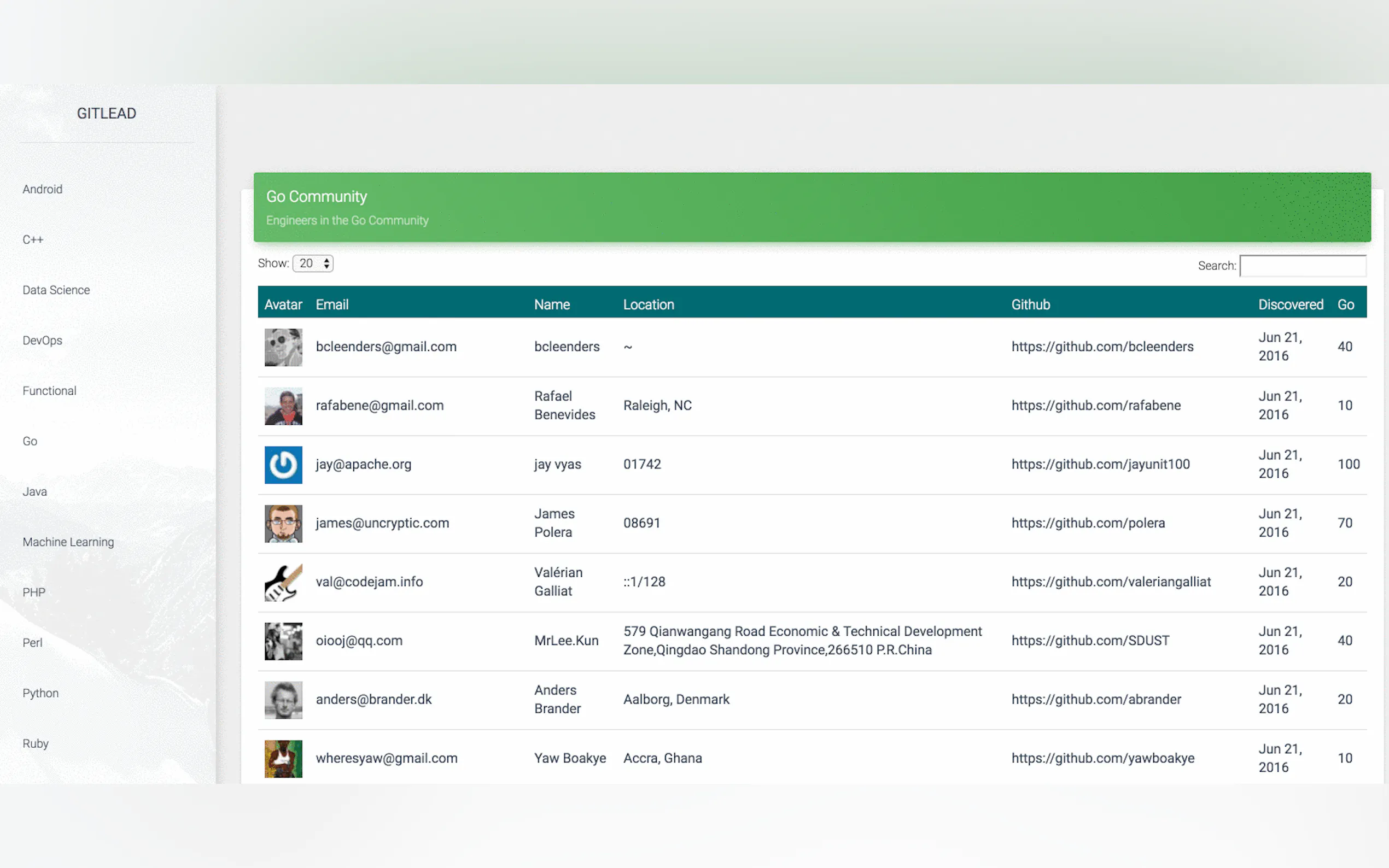Click MrLee.Kun's avatar image
Viewport: 1389px width, 868px height.
coord(283,641)
